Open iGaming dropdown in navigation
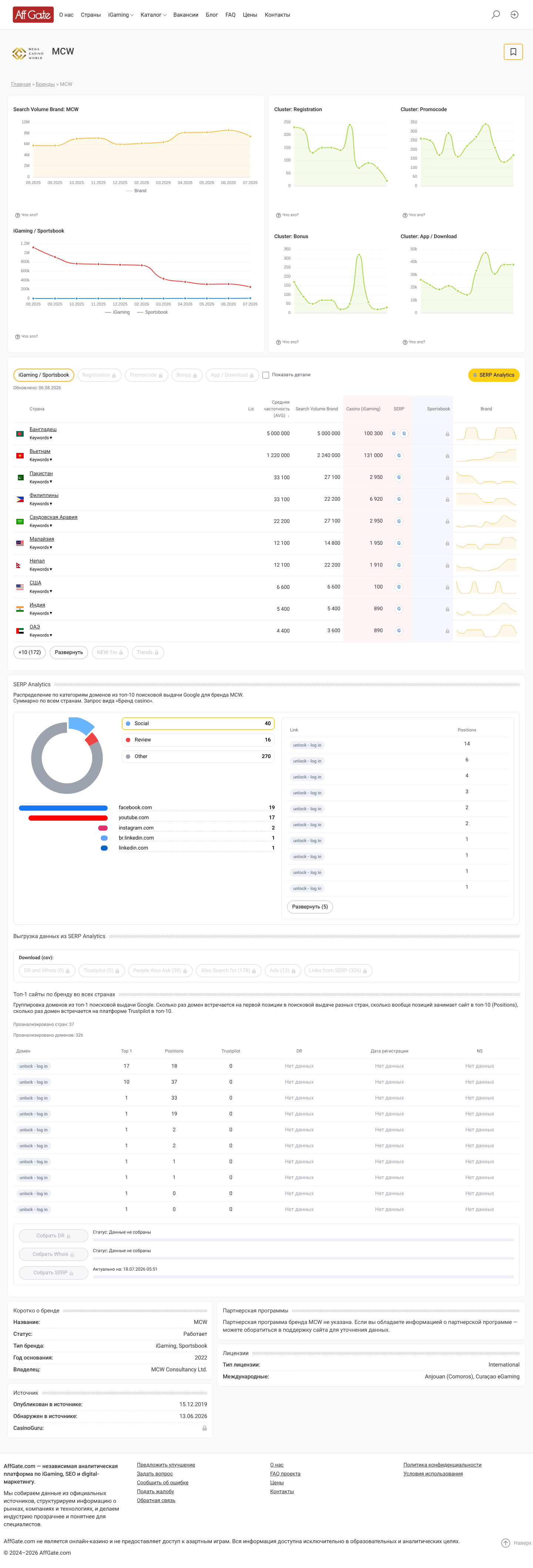Viewport: 533px width, 1568px height. 120,14
